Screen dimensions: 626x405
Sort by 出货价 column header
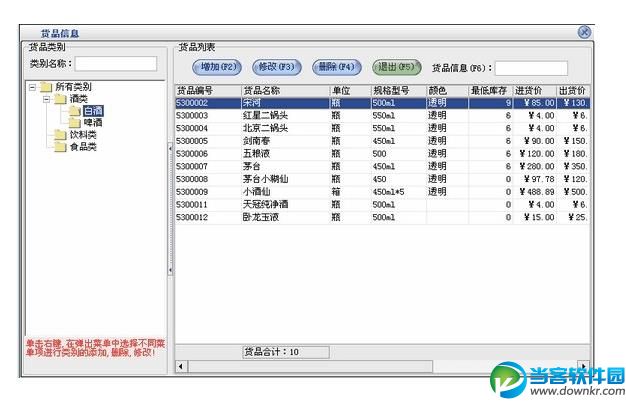[x=573, y=91]
